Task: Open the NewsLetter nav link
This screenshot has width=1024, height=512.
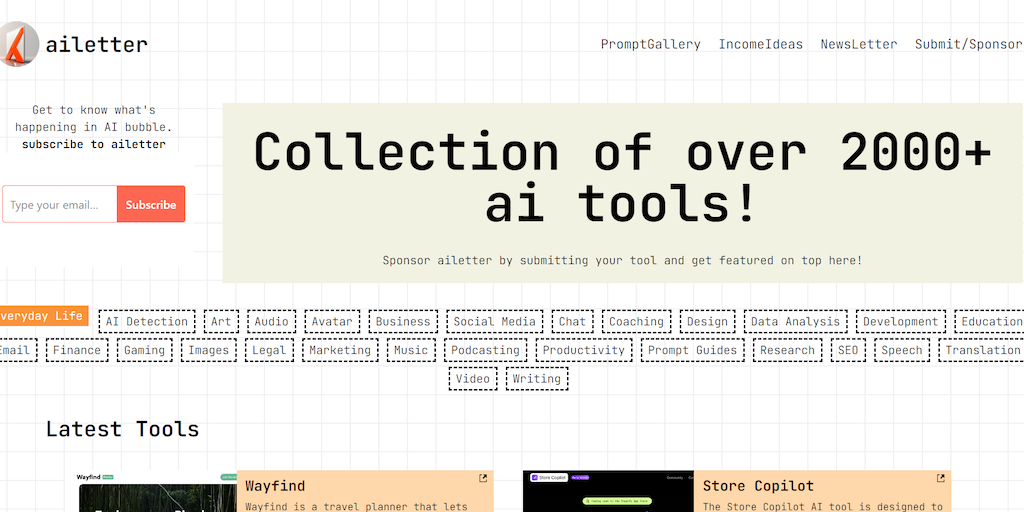Action: coord(858,44)
